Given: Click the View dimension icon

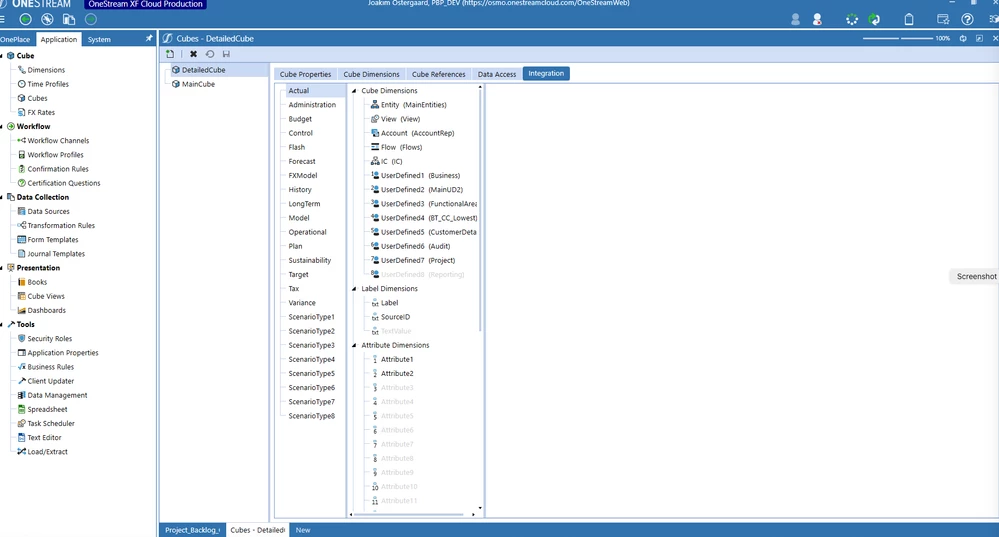Looking at the screenshot, I should click(x=375, y=118).
